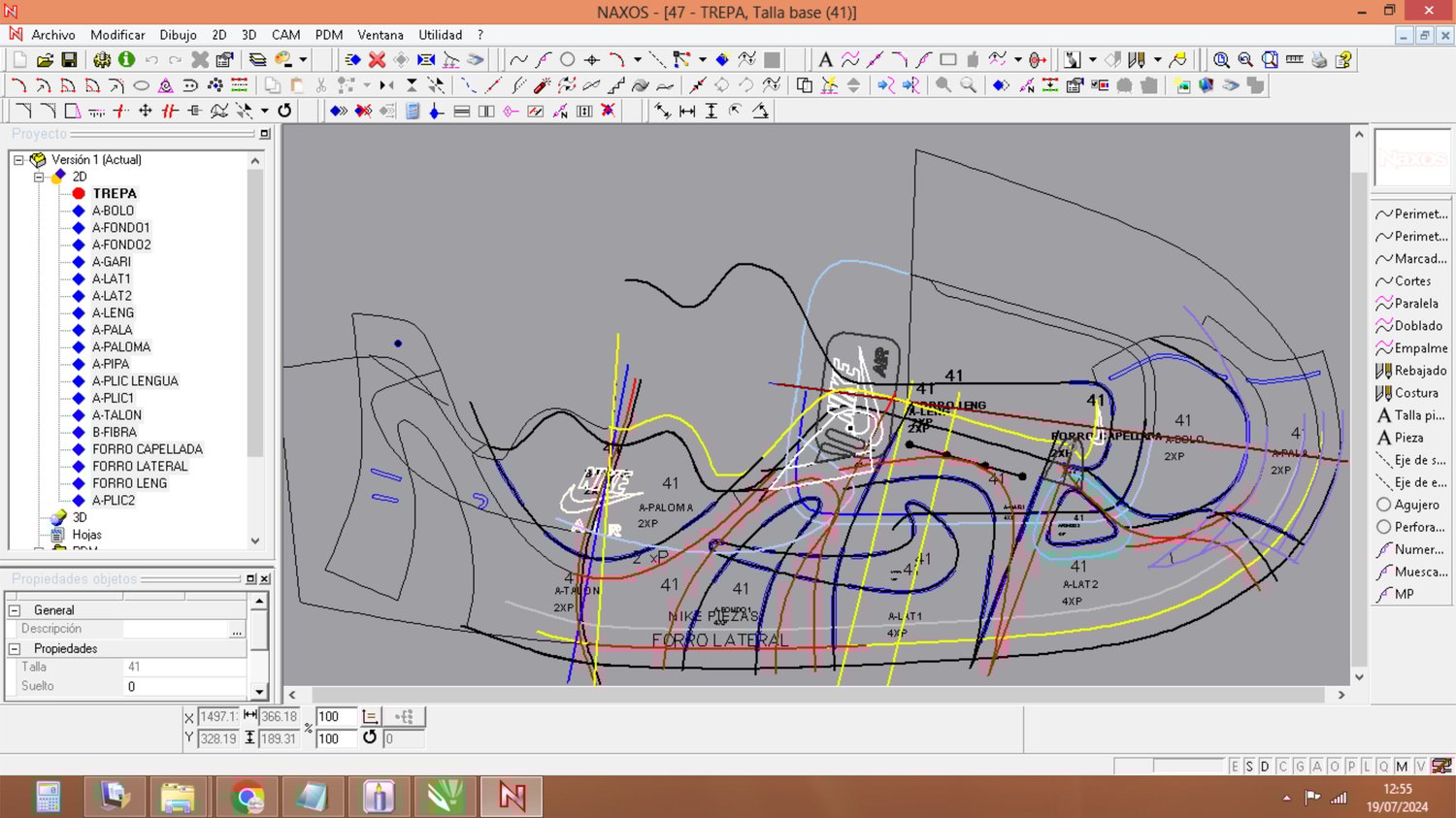Click the network status icon in the status bar
This screenshot has height=818, width=1456.
click(1339, 798)
